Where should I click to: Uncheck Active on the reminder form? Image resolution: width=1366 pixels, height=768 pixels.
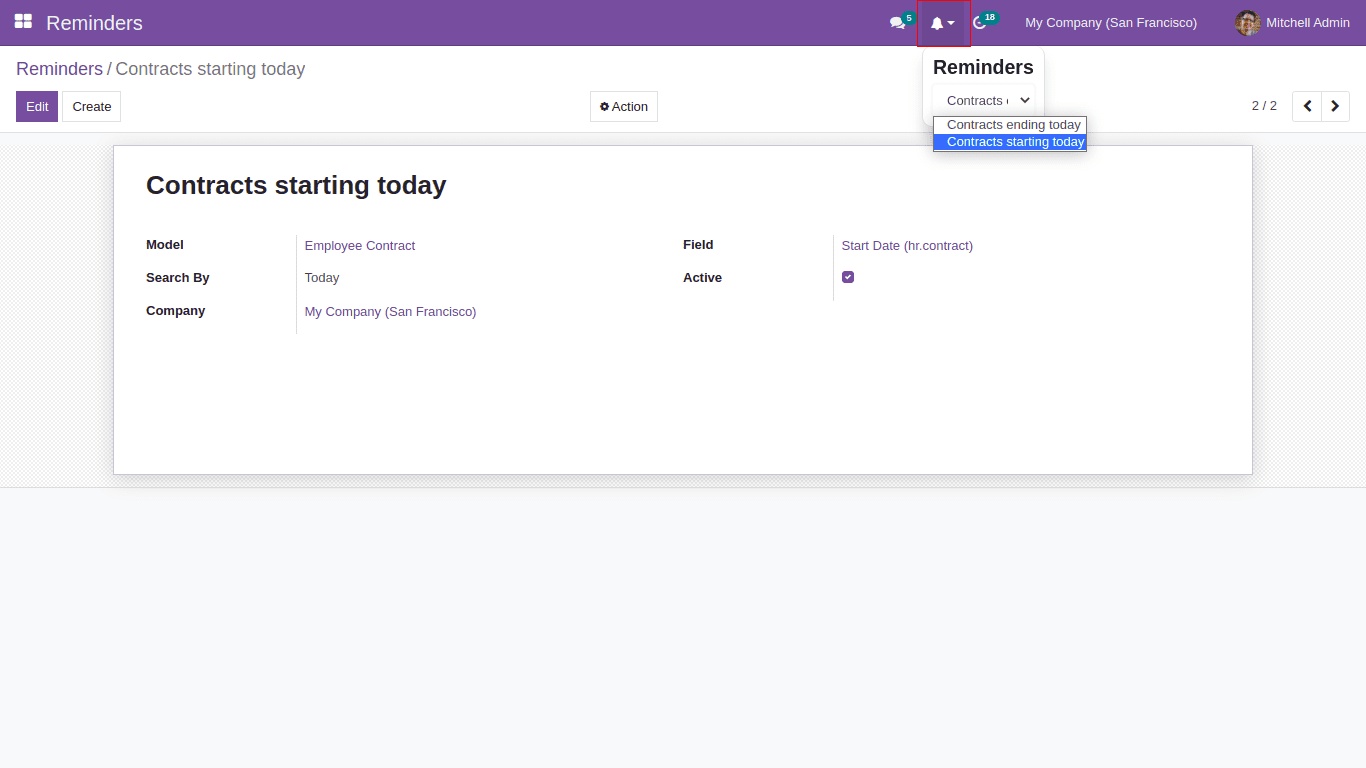tap(848, 277)
